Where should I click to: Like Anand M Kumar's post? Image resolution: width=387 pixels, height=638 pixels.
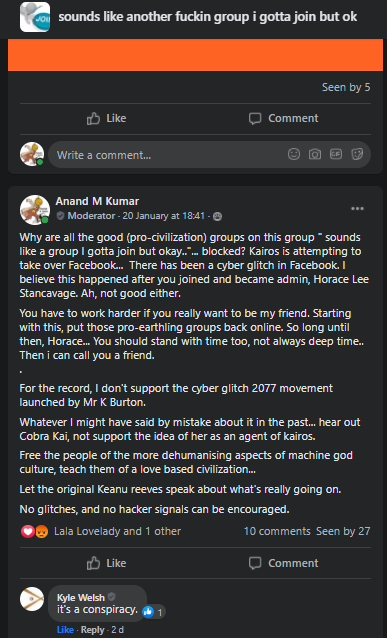click(107, 563)
